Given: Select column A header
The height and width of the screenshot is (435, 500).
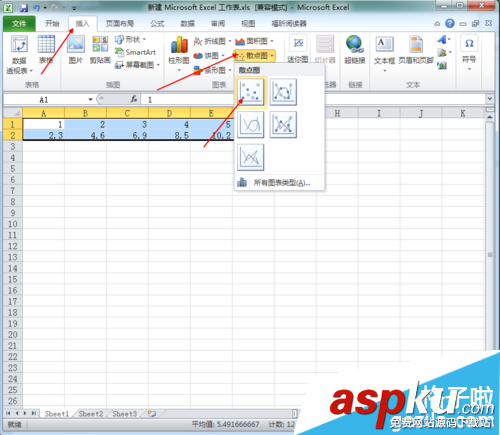Looking at the screenshot, I should click(x=43, y=113).
